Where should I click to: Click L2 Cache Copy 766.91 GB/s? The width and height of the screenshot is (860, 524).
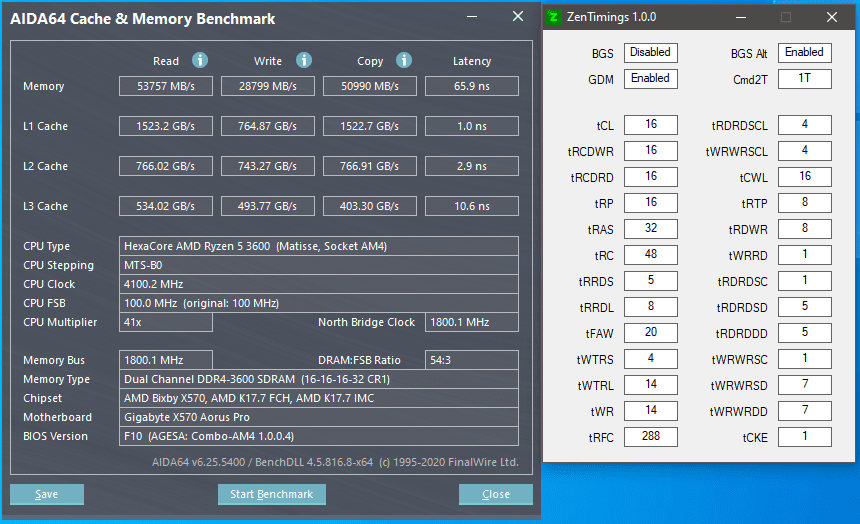point(370,166)
